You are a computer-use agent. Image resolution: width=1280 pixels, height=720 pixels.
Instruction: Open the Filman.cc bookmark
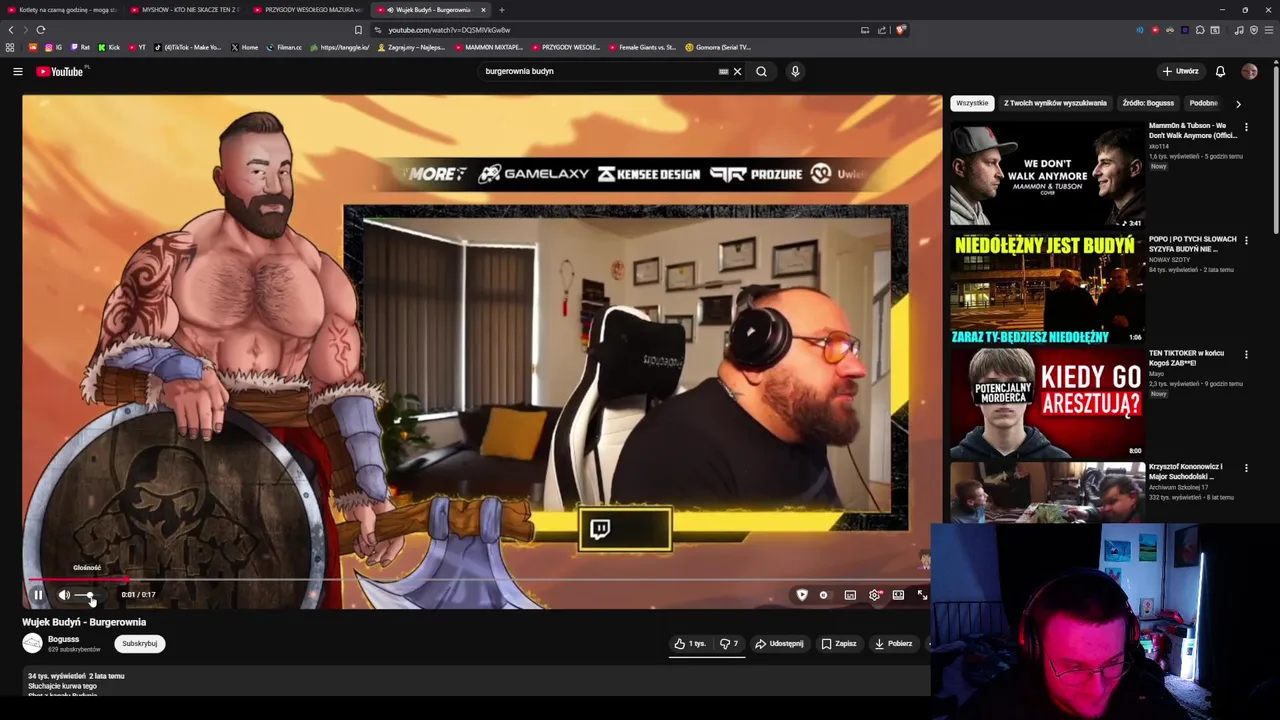284,47
